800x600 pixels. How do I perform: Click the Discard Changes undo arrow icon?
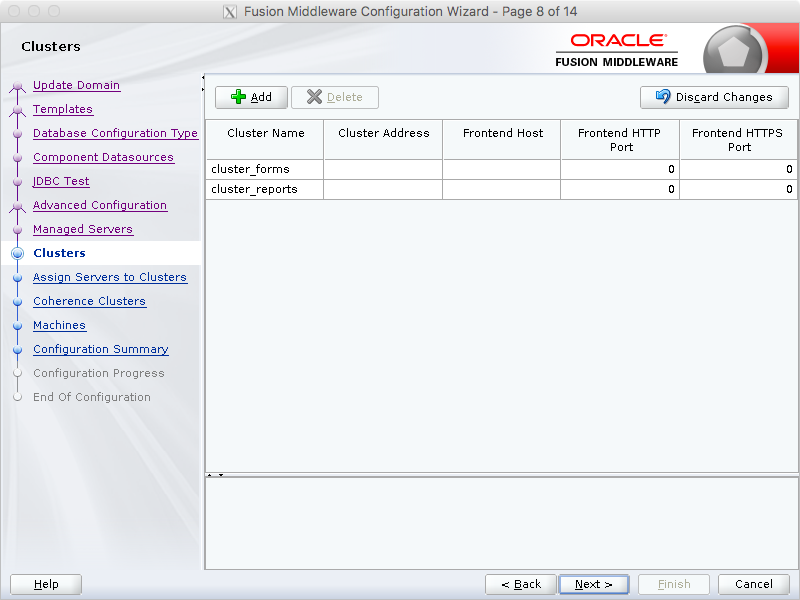(663, 96)
